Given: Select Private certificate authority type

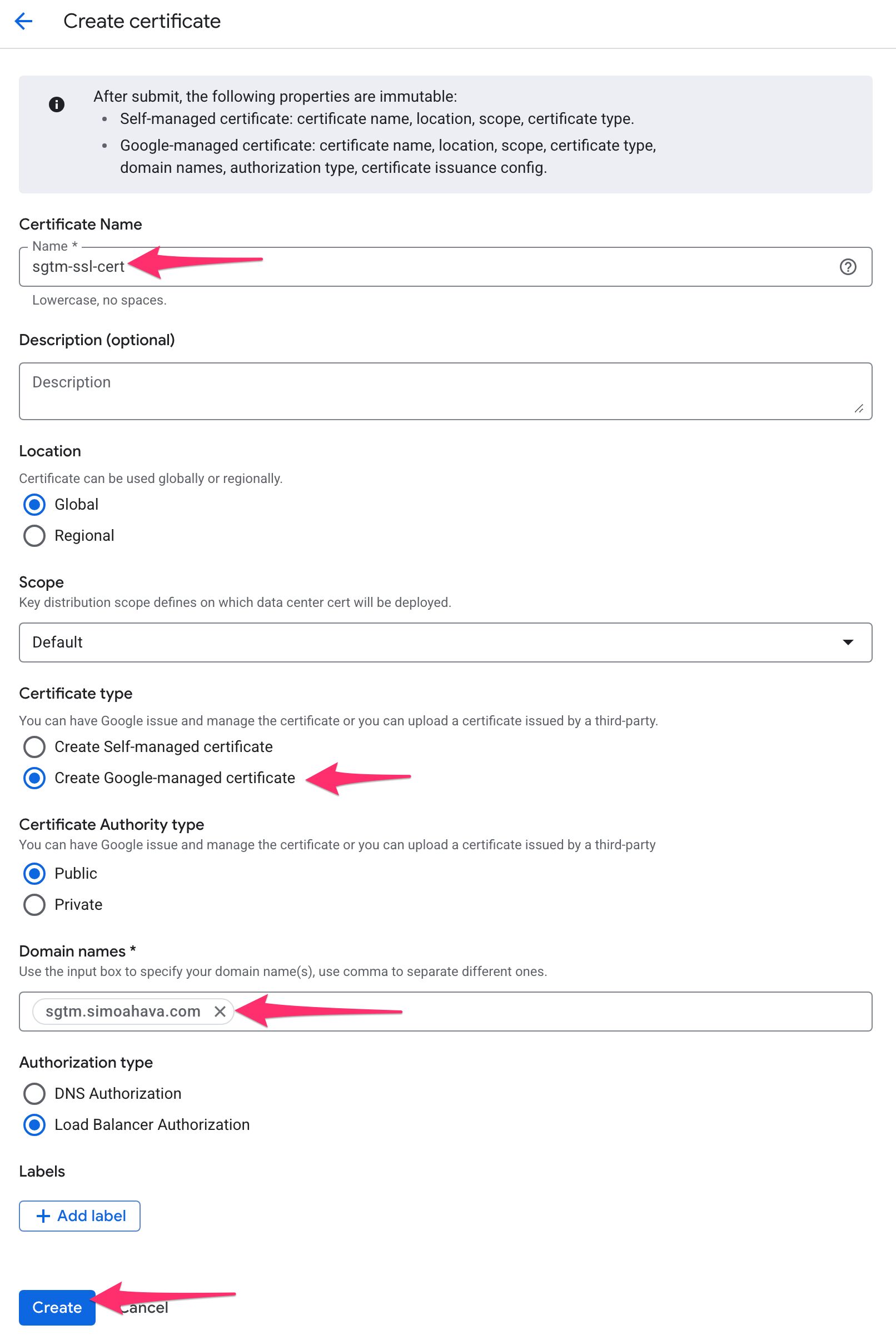Looking at the screenshot, I should [x=34, y=905].
